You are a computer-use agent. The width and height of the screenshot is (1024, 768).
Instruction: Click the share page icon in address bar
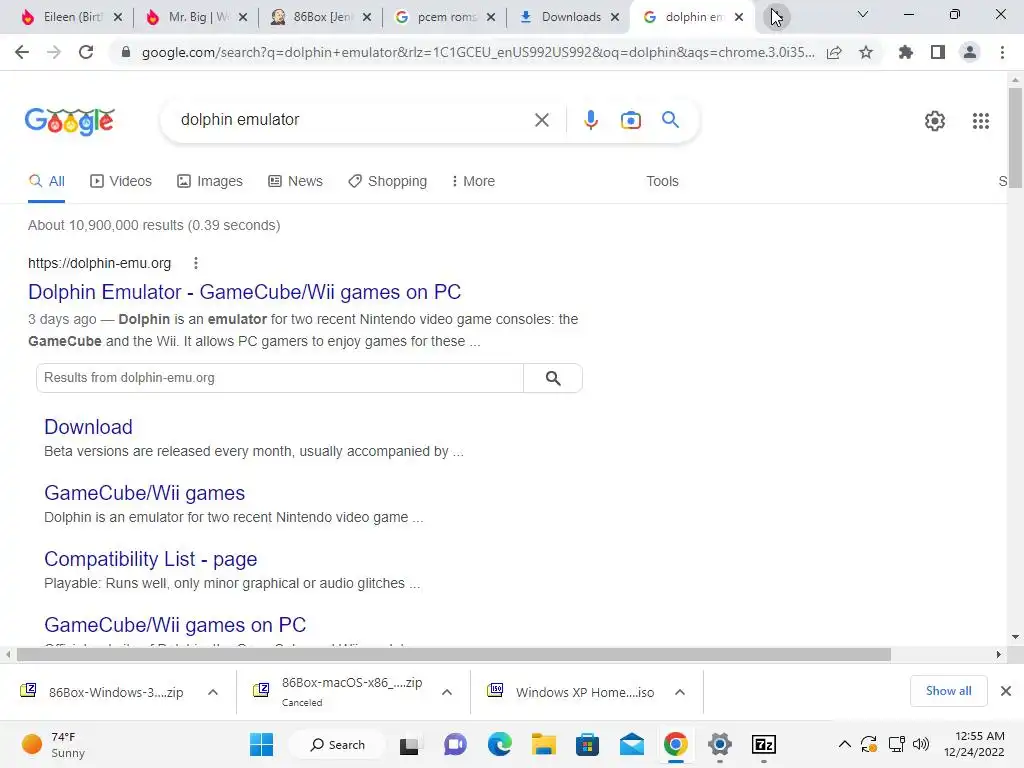tap(834, 52)
